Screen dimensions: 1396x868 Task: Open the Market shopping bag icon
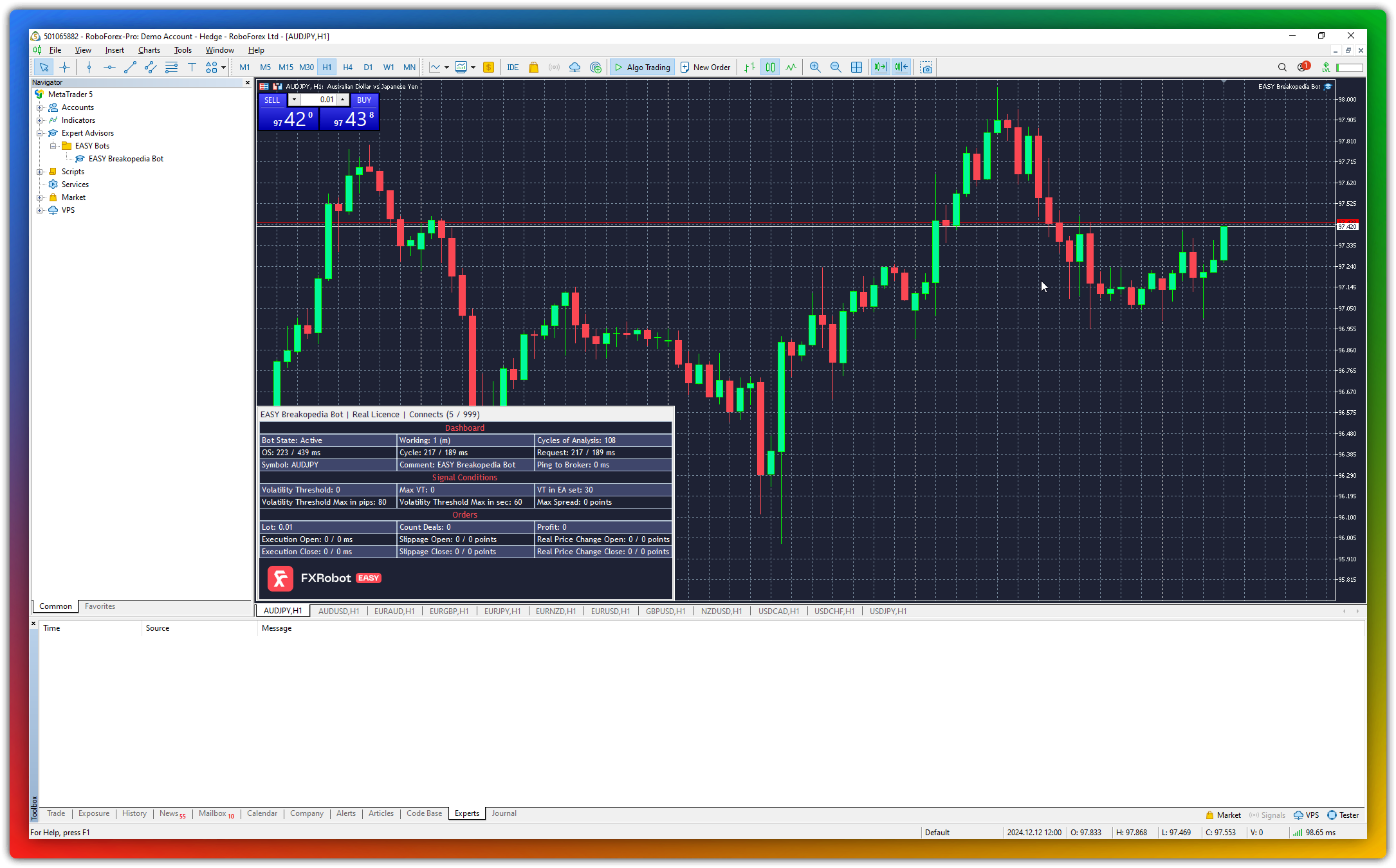coord(533,68)
